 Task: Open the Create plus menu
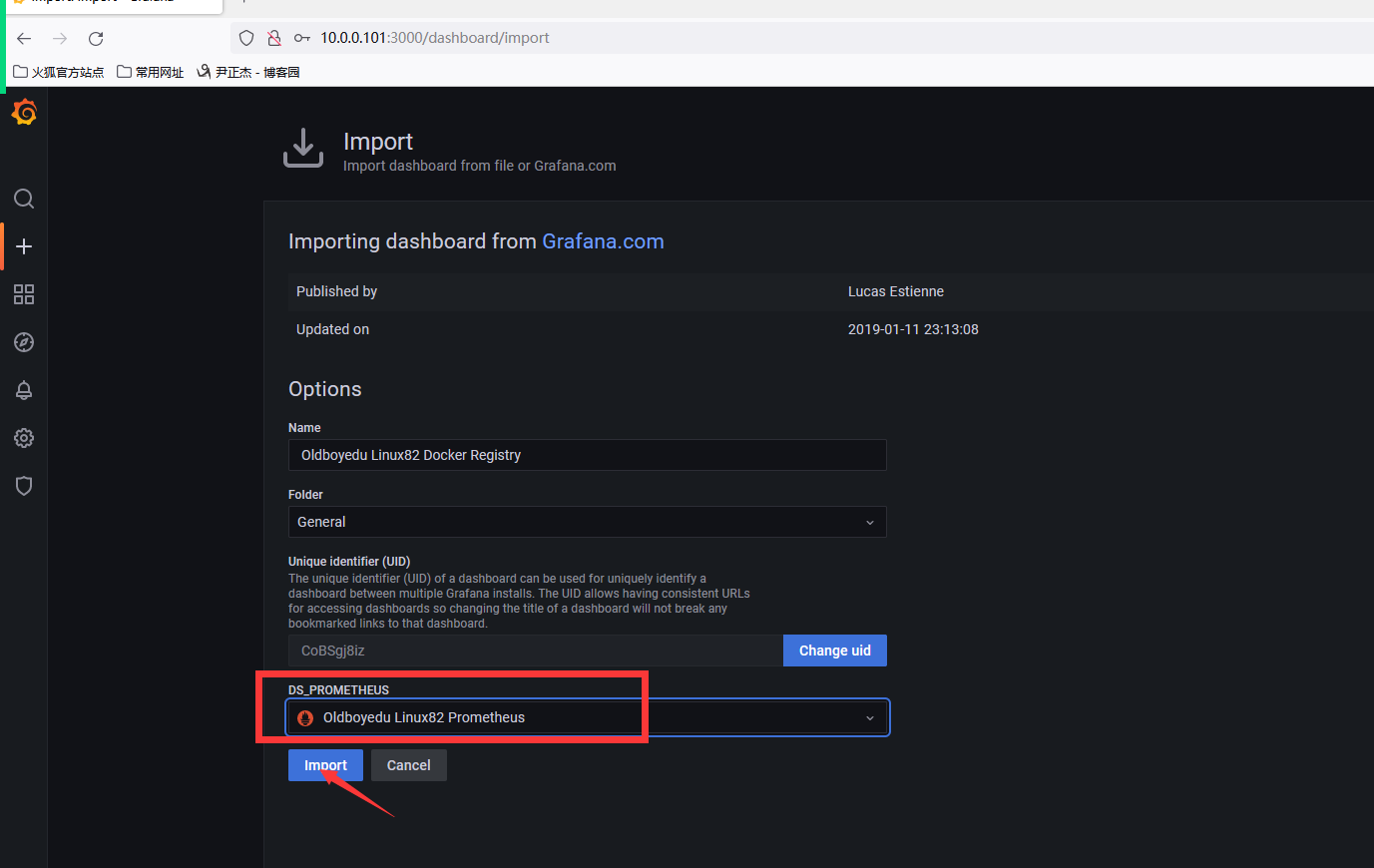pos(24,246)
